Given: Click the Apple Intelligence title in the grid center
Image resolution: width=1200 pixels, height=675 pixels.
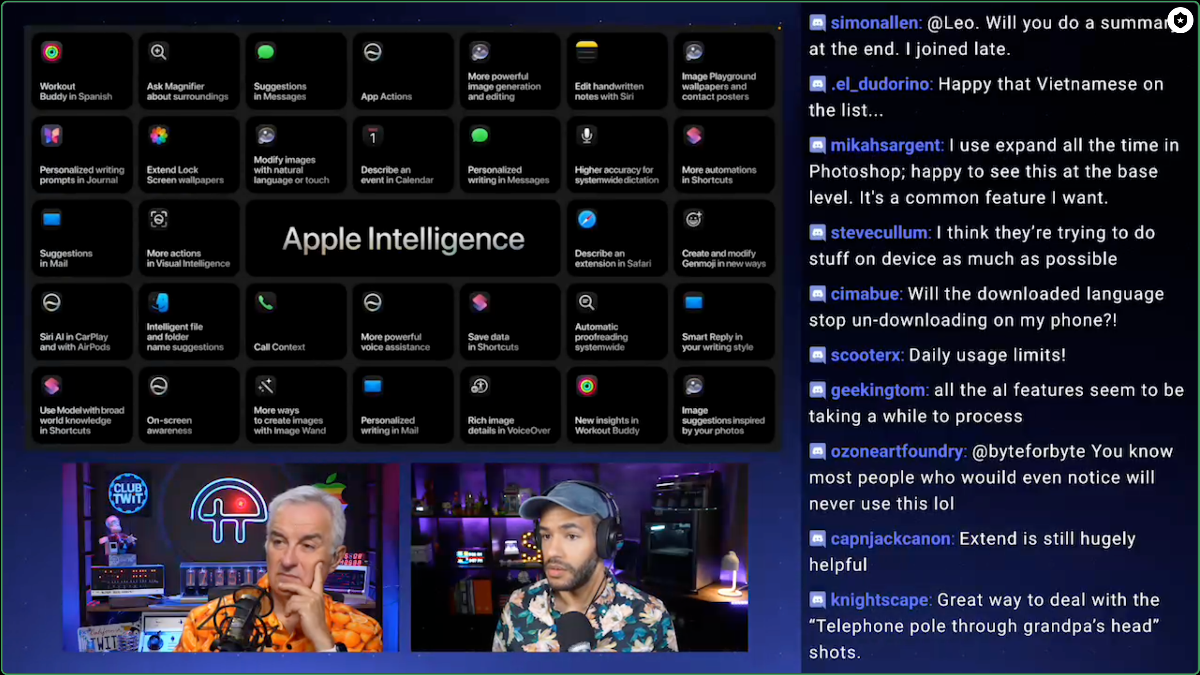Looking at the screenshot, I should [403, 239].
